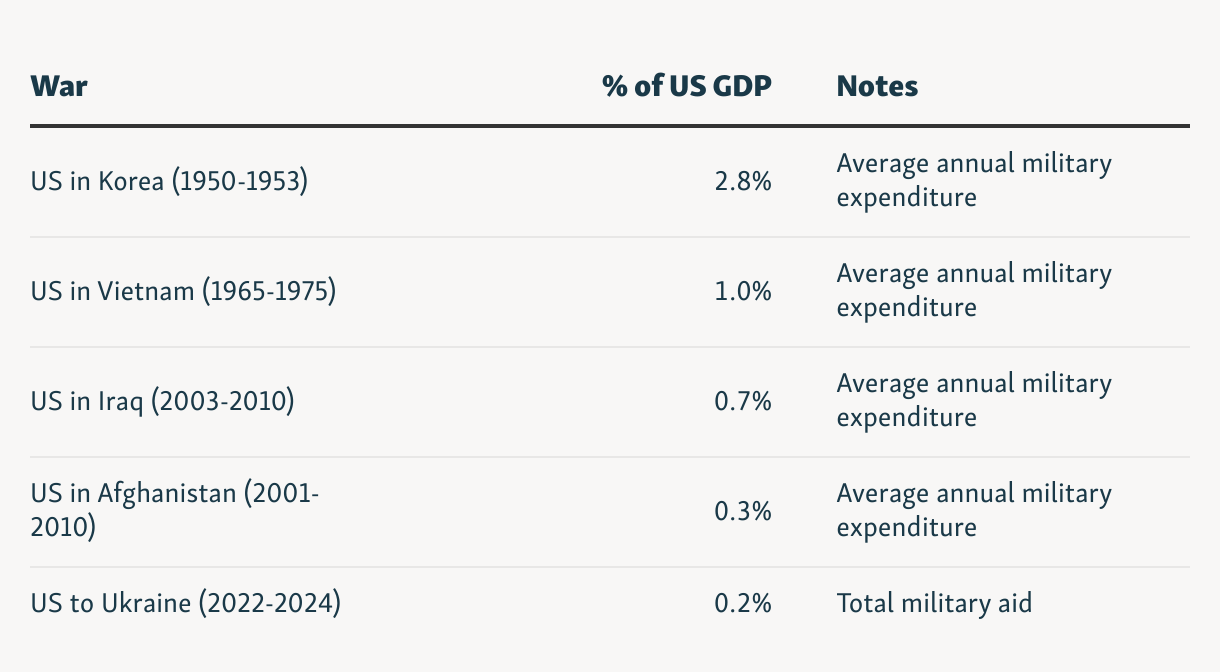Click the 0.3% GDP value
This screenshot has width=1220, height=672.
[x=742, y=512]
